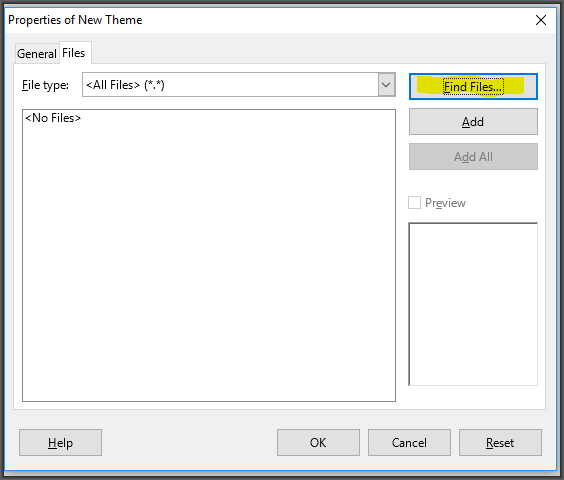Toggle preview via the Preview label text
This screenshot has height=480, width=564.
[x=445, y=203]
